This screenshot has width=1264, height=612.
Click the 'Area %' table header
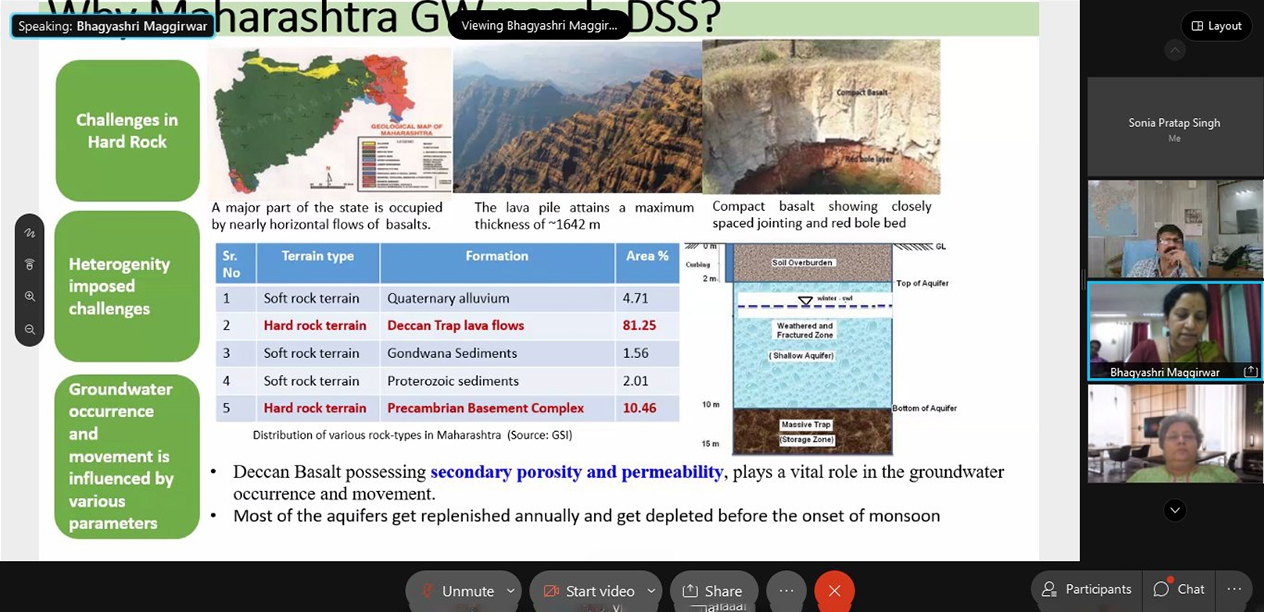(647, 263)
